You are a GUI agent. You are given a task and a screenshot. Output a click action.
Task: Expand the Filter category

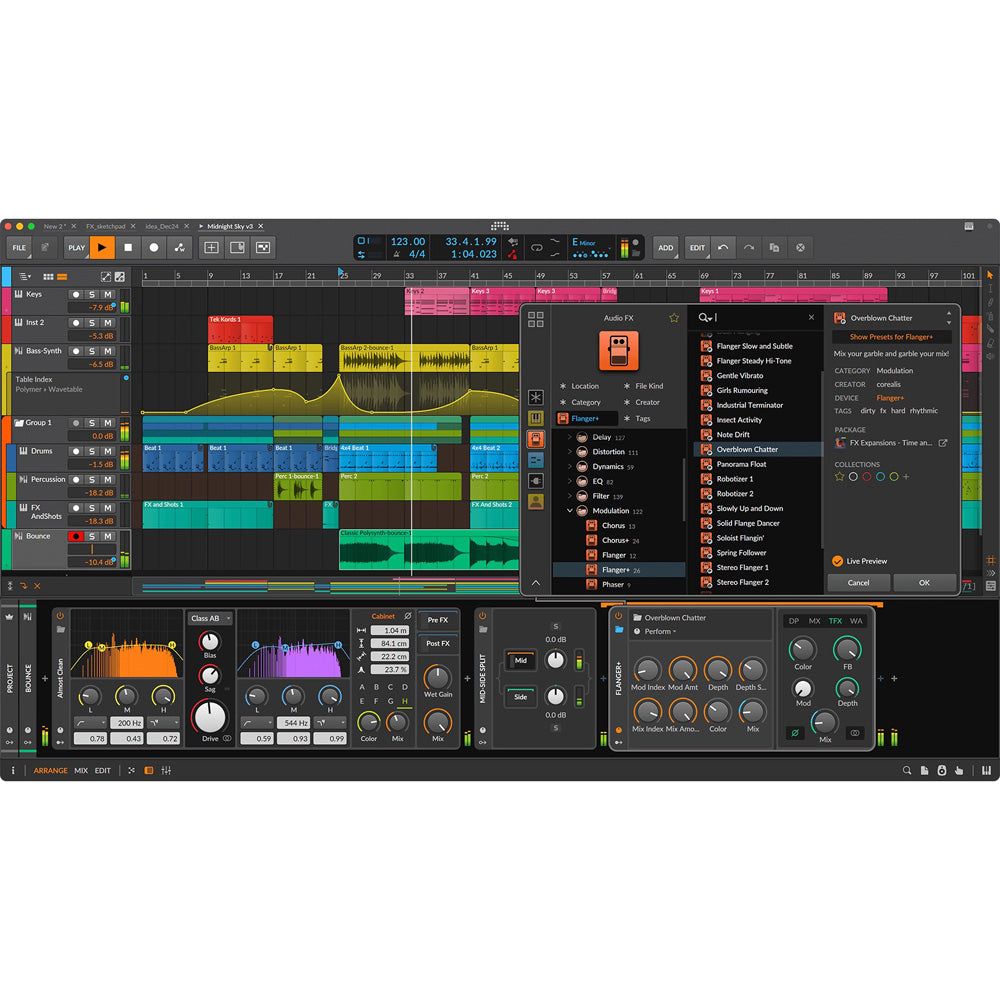[x=570, y=496]
